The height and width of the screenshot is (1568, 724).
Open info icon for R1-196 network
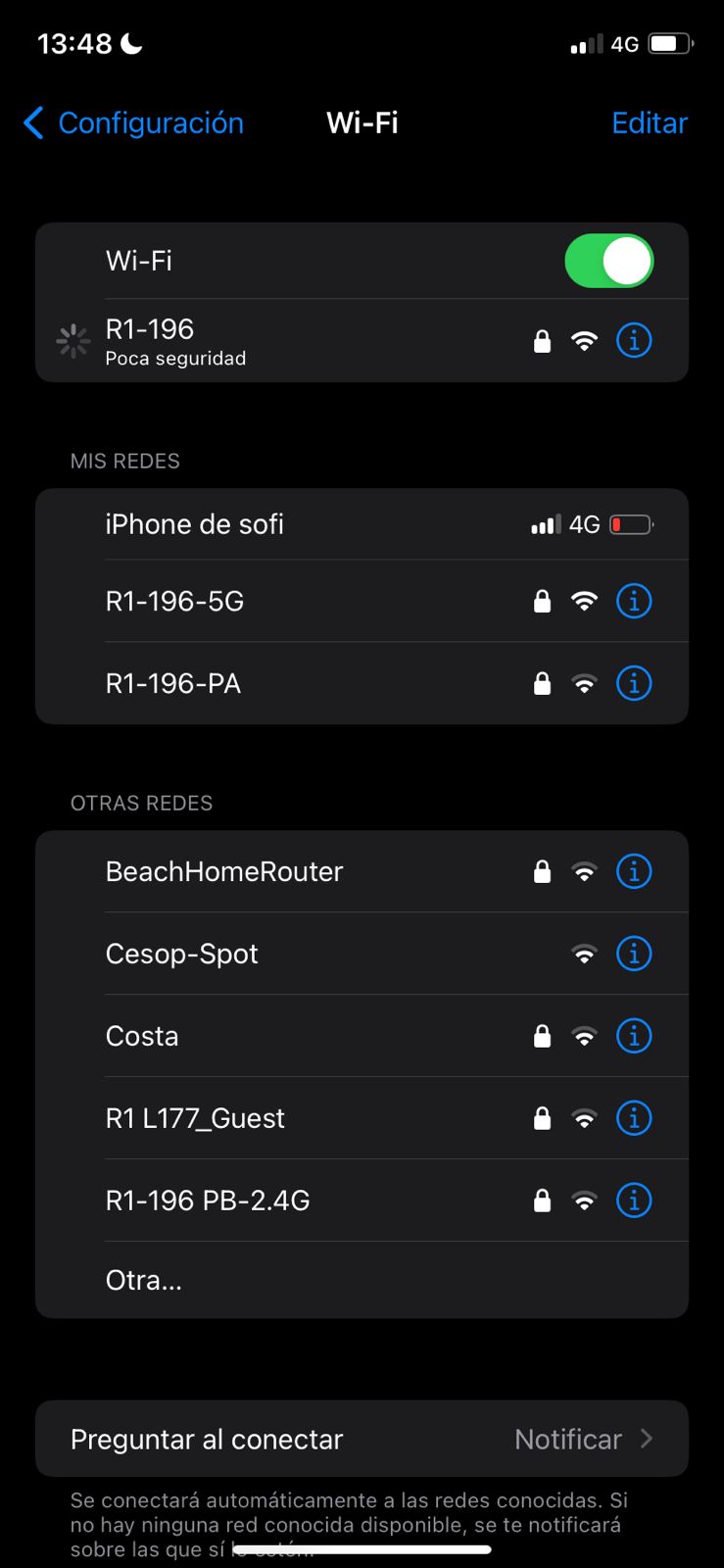click(634, 341)
